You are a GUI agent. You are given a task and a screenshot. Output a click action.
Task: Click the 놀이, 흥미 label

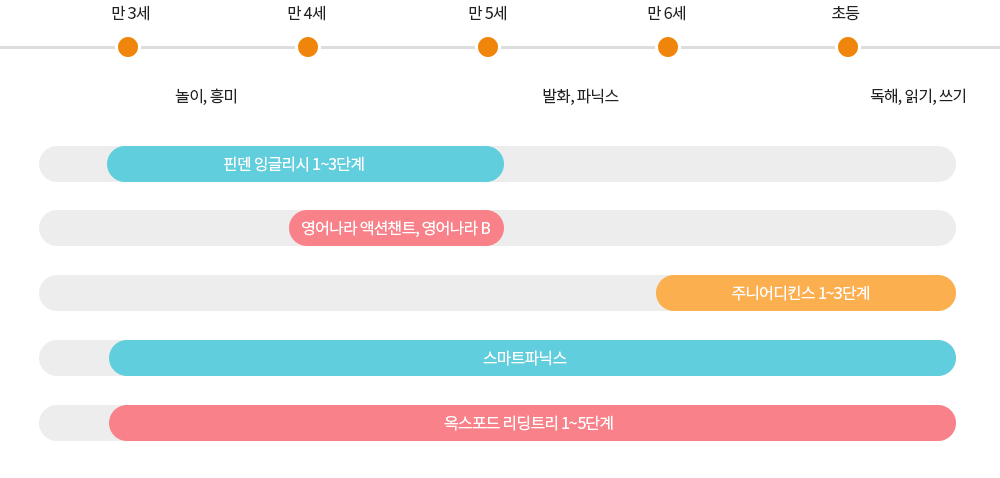pos(207,97)
